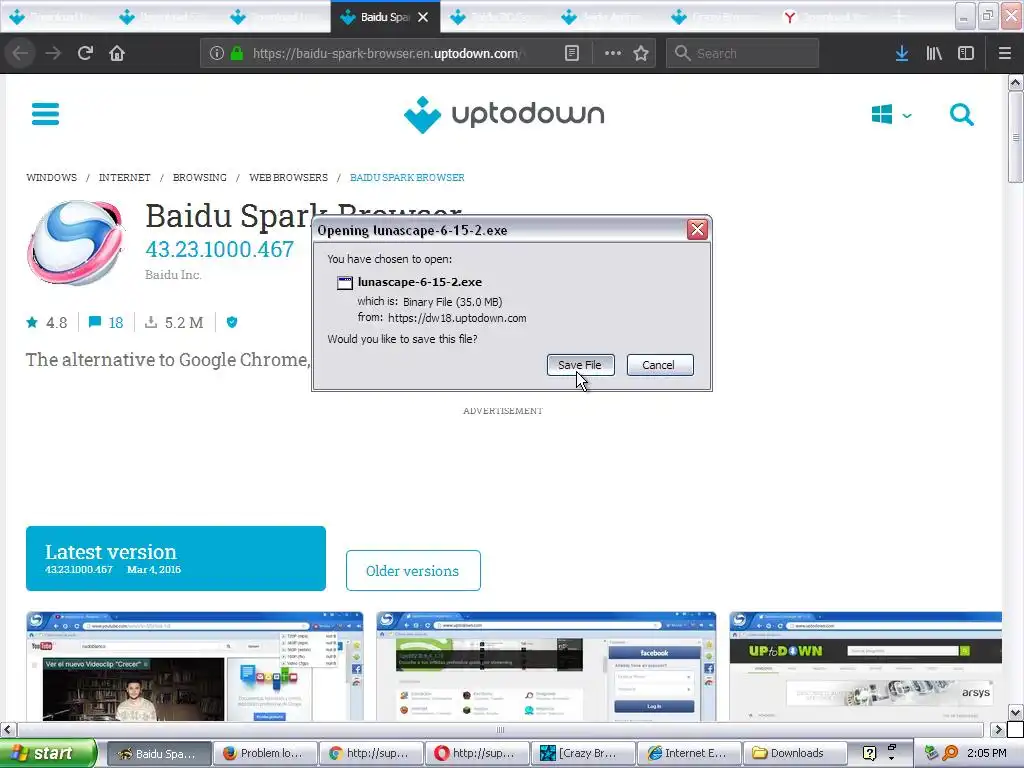1024x768 pixels.
Task: Click the blue security shield badge
Action: pyautogui.click(x=231, y=322)
